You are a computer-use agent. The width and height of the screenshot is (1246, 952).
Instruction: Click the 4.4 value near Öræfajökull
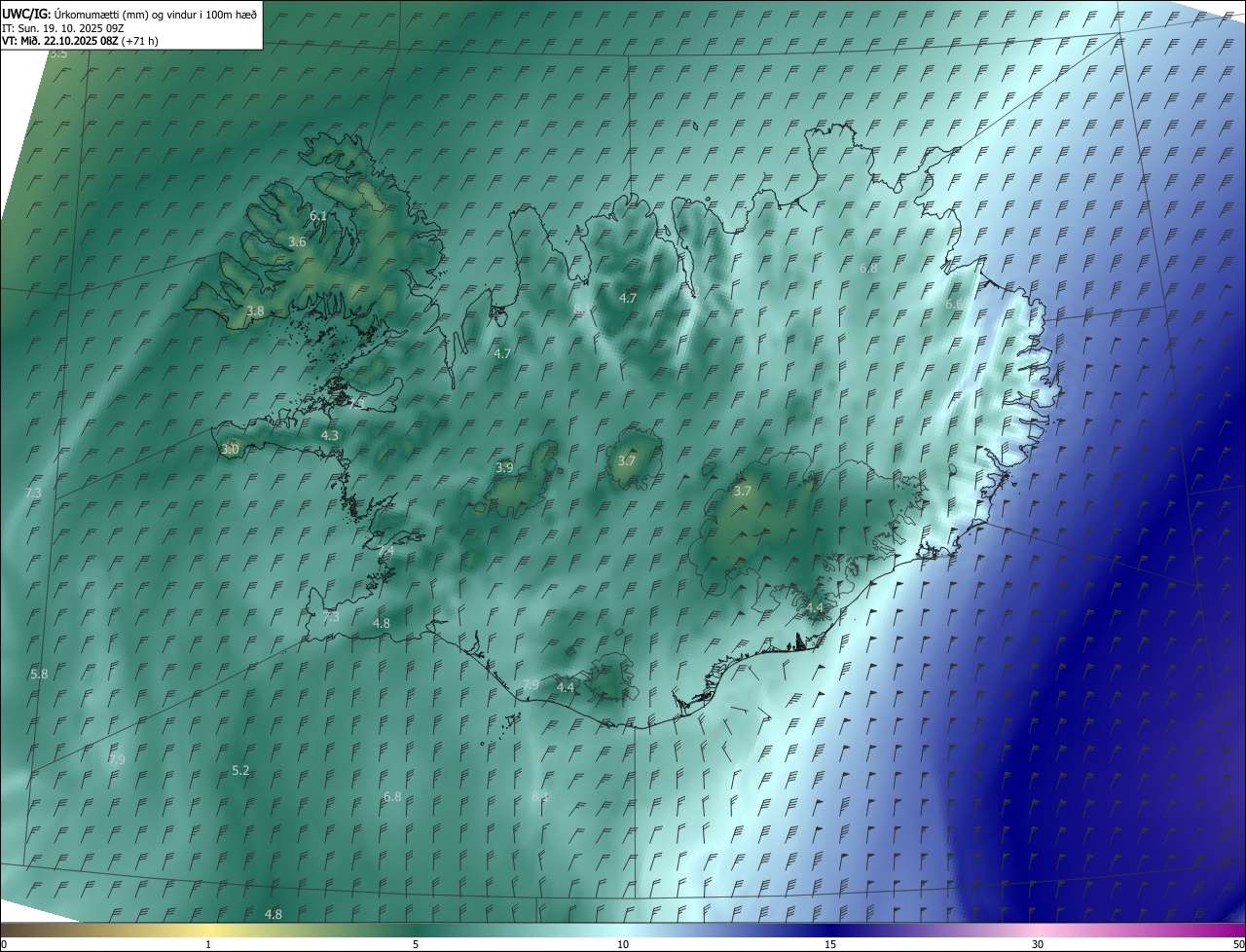[815, 607]
